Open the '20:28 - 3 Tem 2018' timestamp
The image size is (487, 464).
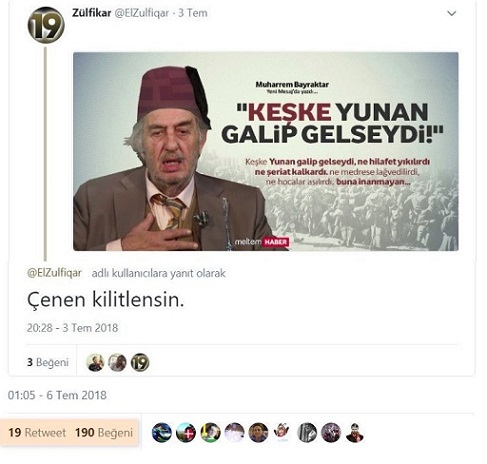pyautogui.click(x=72, y=328)
